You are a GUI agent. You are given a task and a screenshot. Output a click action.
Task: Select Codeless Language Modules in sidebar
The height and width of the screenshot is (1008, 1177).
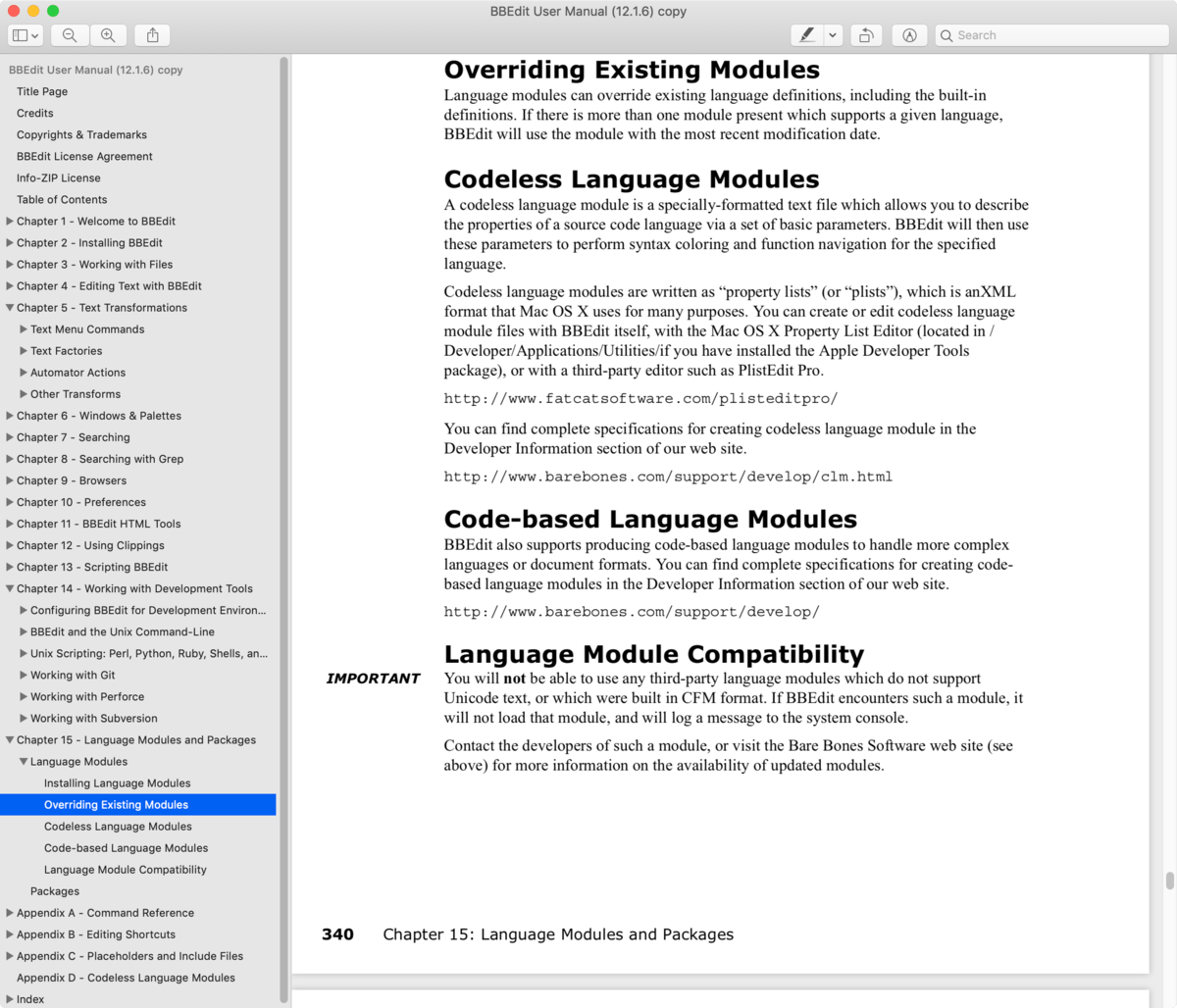118,826
